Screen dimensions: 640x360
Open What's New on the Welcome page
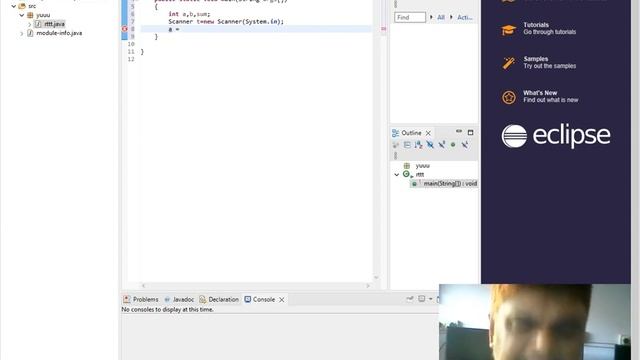pyautogui.click(x=551, y=96)
